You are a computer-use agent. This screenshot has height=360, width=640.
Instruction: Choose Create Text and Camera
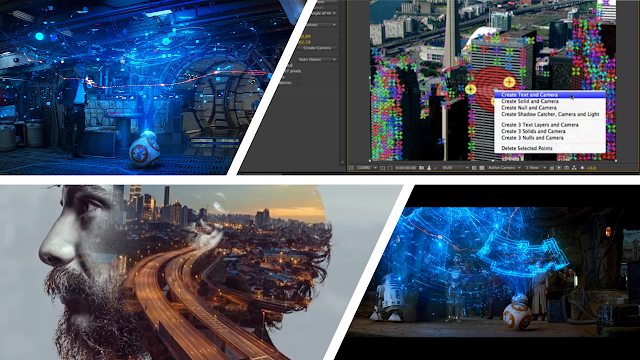point(549,95)
